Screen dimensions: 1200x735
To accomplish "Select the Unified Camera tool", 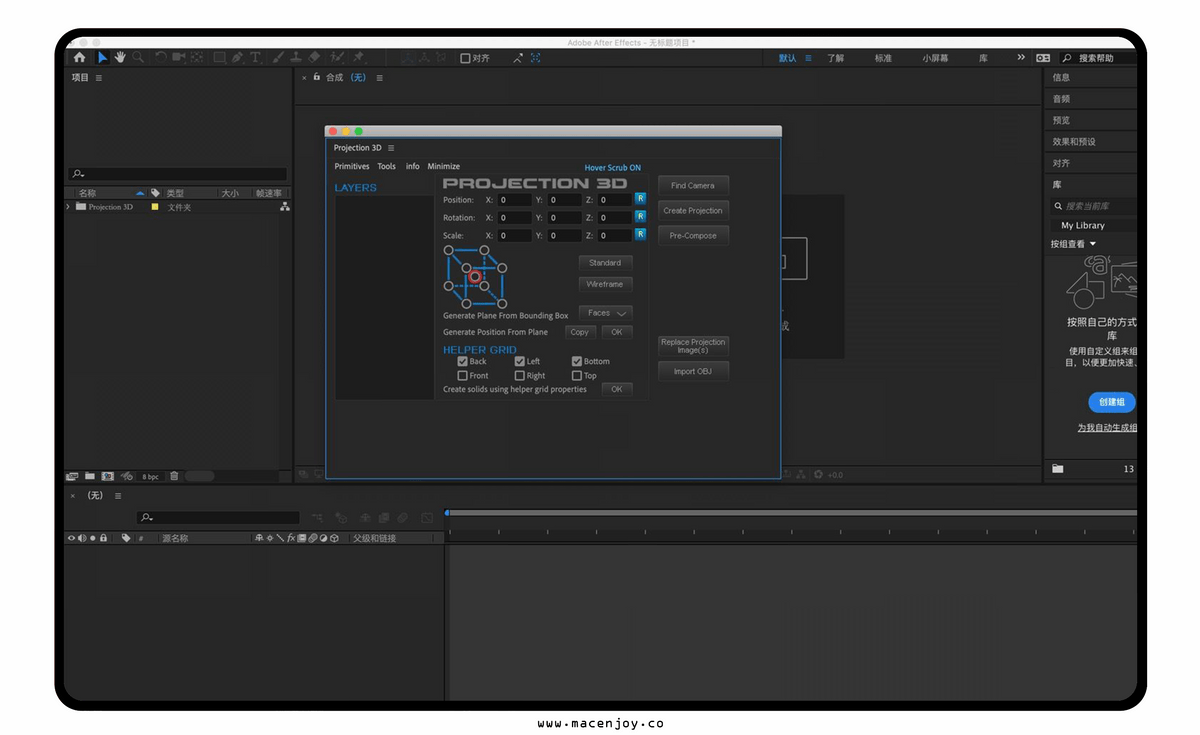I will (x=178, y=58).
